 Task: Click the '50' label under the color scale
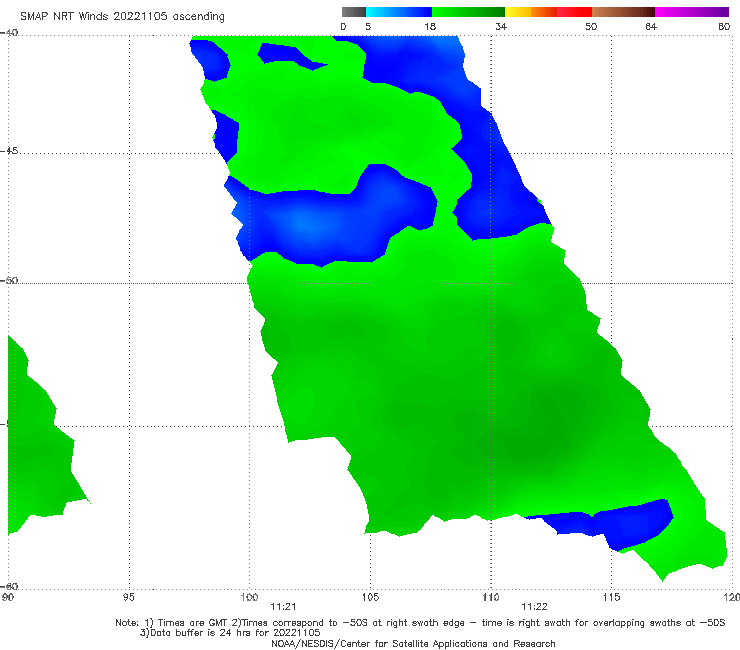591,26
